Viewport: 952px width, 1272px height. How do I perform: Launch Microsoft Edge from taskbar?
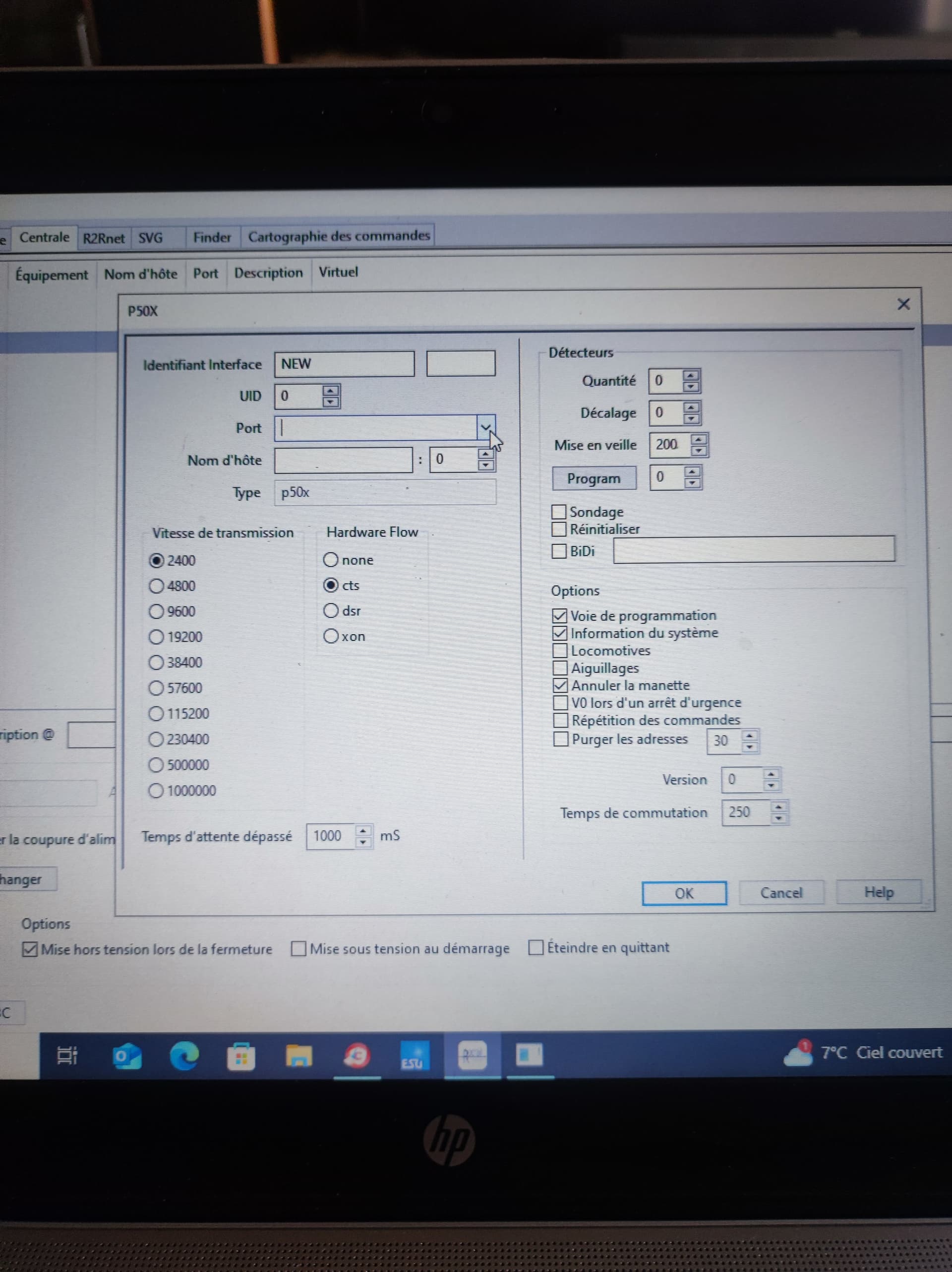184,1056
